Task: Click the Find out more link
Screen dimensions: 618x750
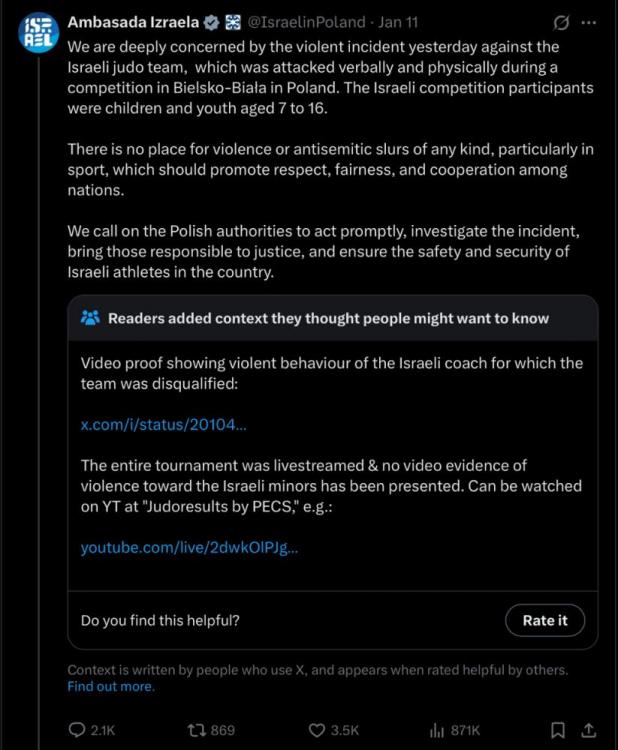Action: [111, 687]
